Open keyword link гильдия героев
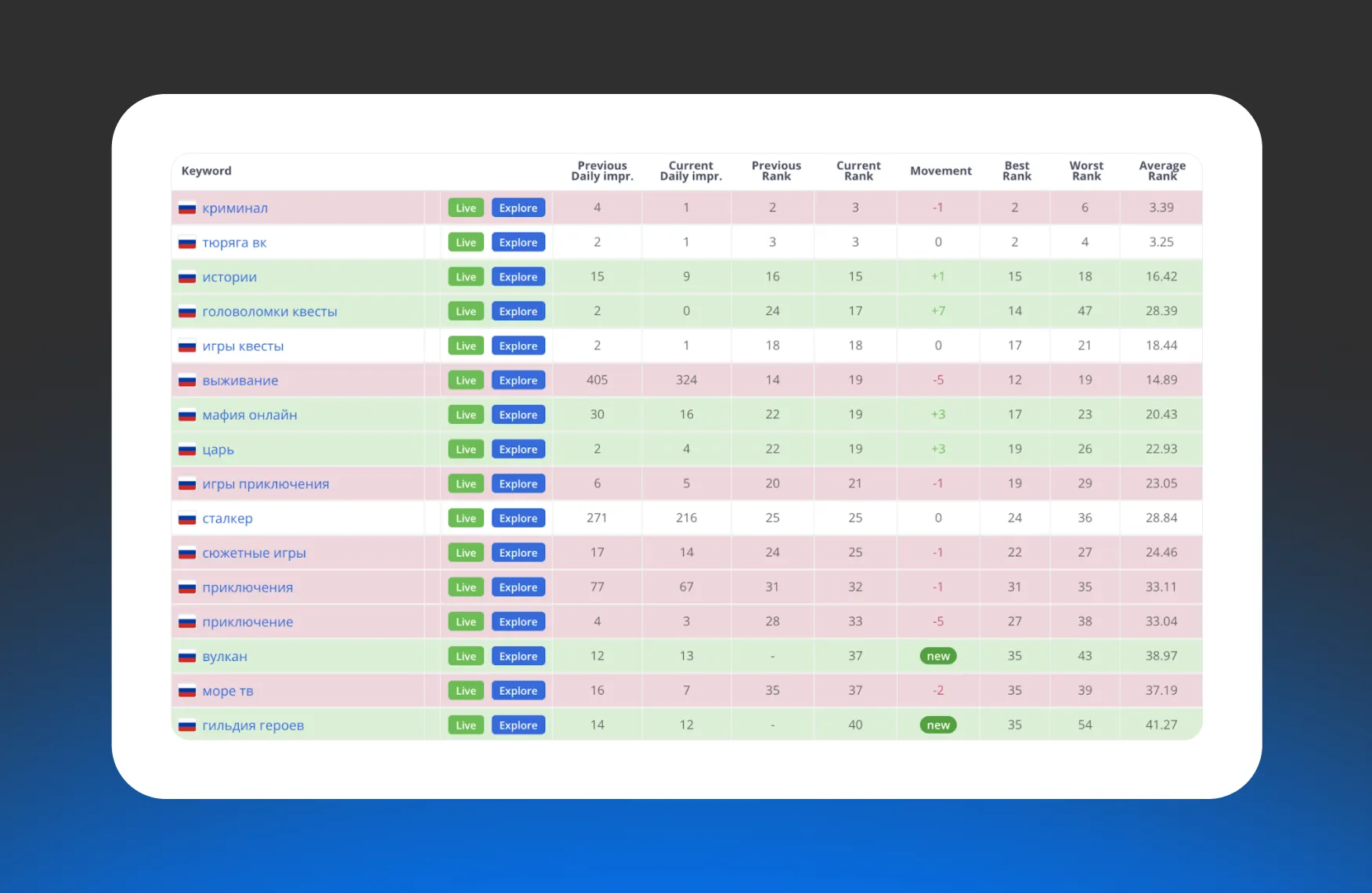Screen dimensions: 1372x893 pyautogui.click(x=253, y=725)
